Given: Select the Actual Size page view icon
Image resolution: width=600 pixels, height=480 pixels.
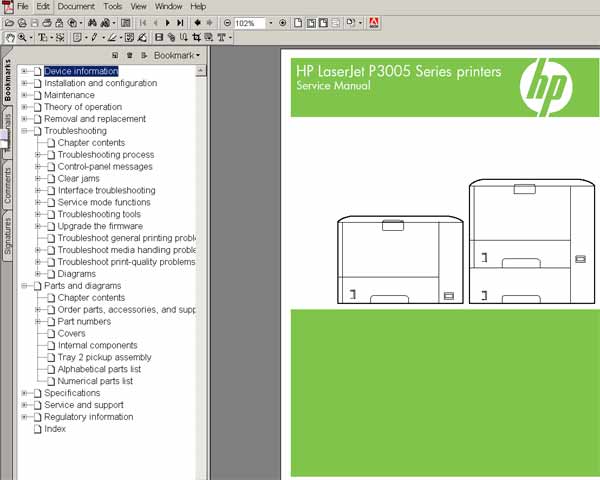Looking at the screenshot, I should (298, 23).
